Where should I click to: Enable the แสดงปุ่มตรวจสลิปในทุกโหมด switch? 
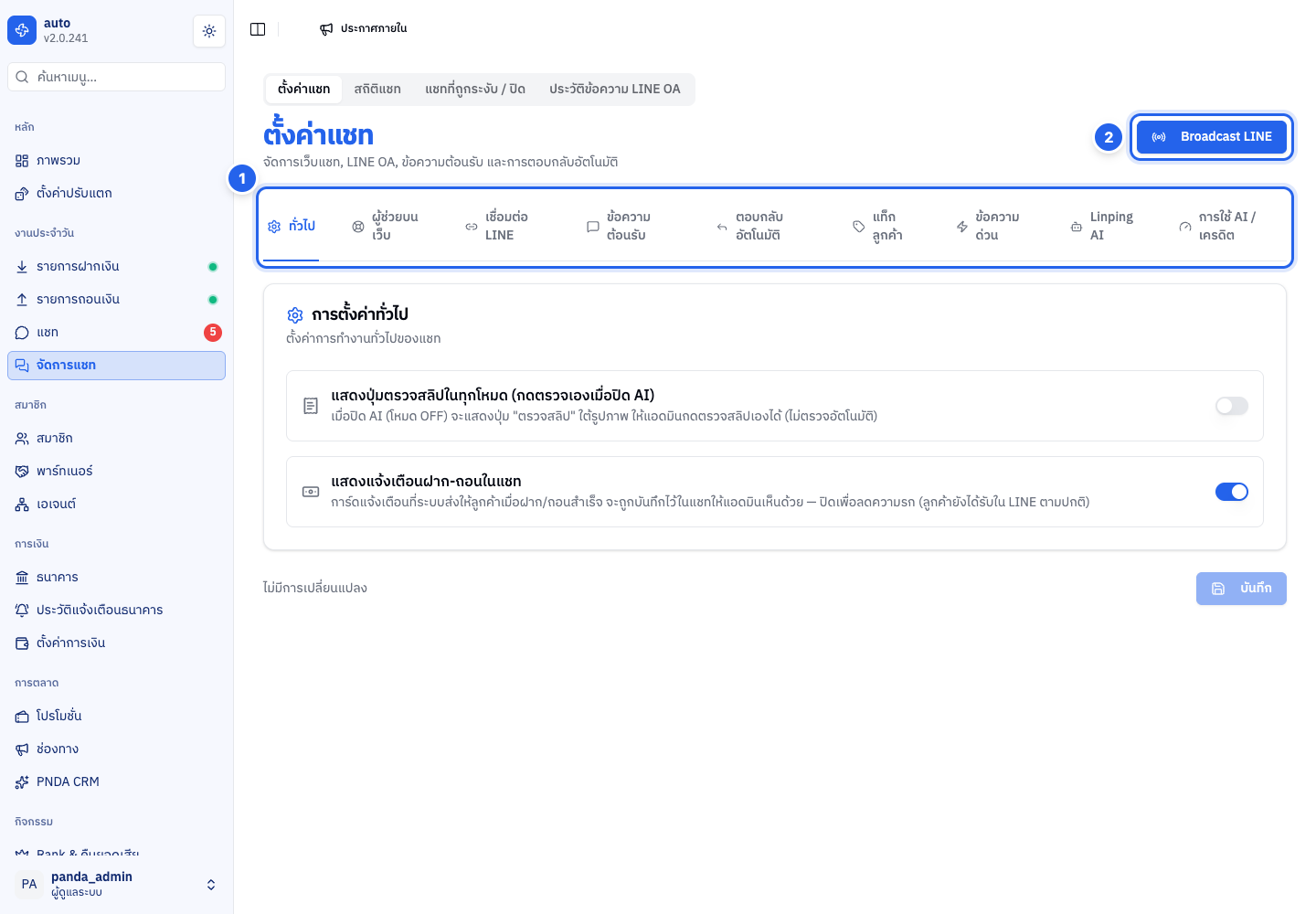(1232, 406)
